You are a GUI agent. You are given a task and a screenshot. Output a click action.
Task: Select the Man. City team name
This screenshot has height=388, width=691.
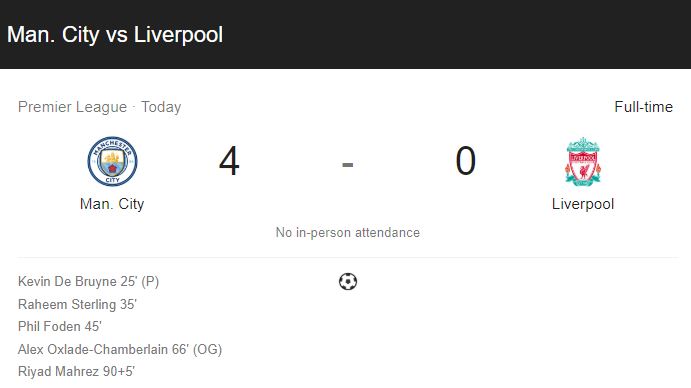tap(112, 204)
